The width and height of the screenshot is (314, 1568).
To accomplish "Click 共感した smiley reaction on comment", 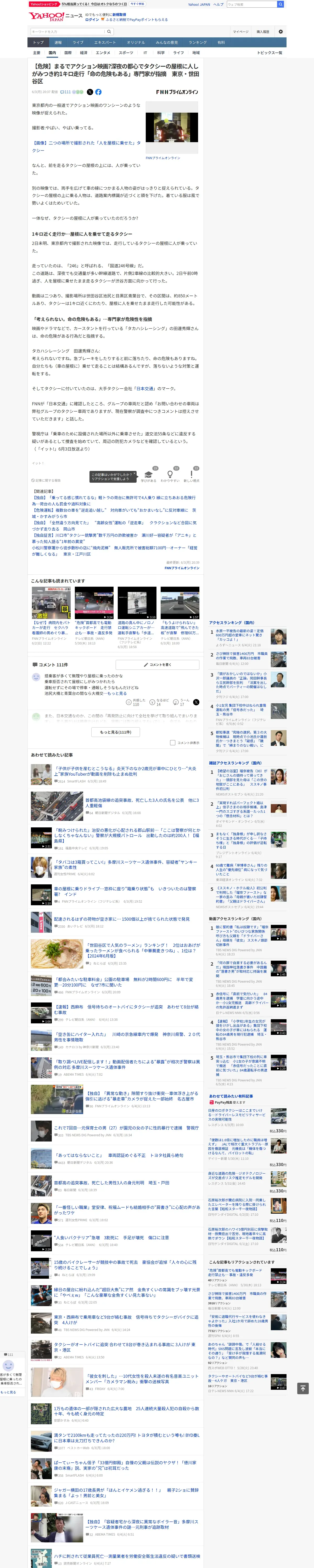I will pos(135,702).
